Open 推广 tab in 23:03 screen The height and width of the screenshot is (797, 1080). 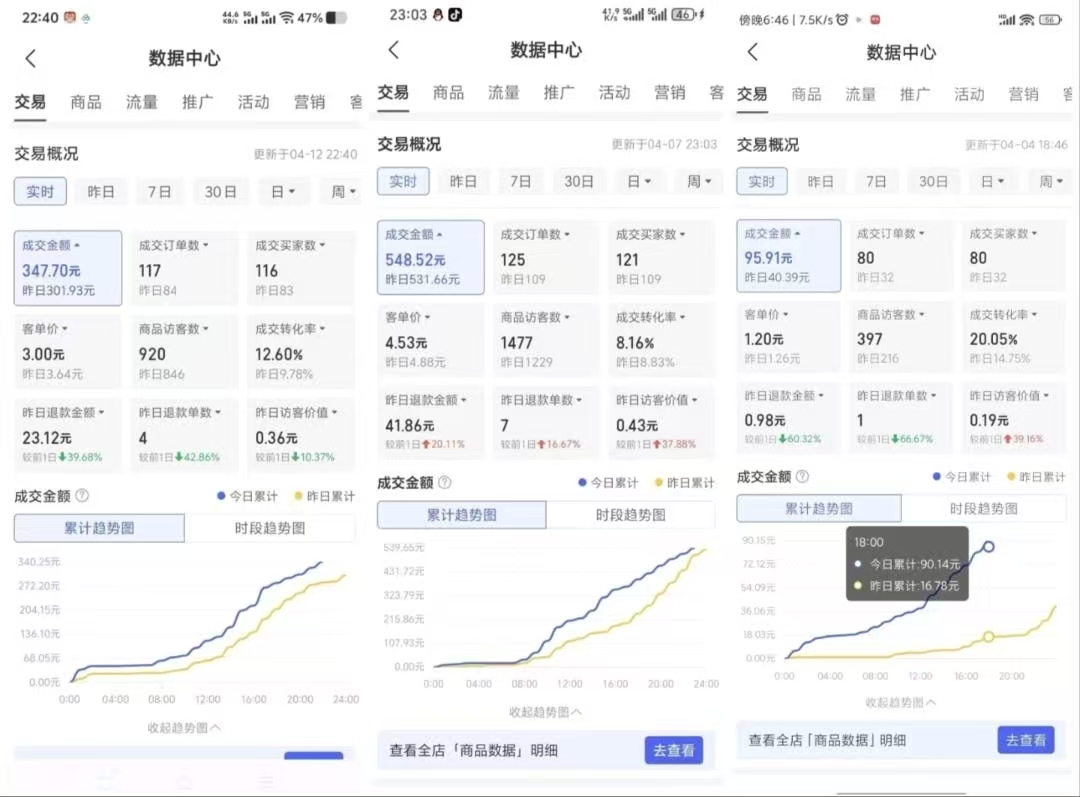point(559,92)
